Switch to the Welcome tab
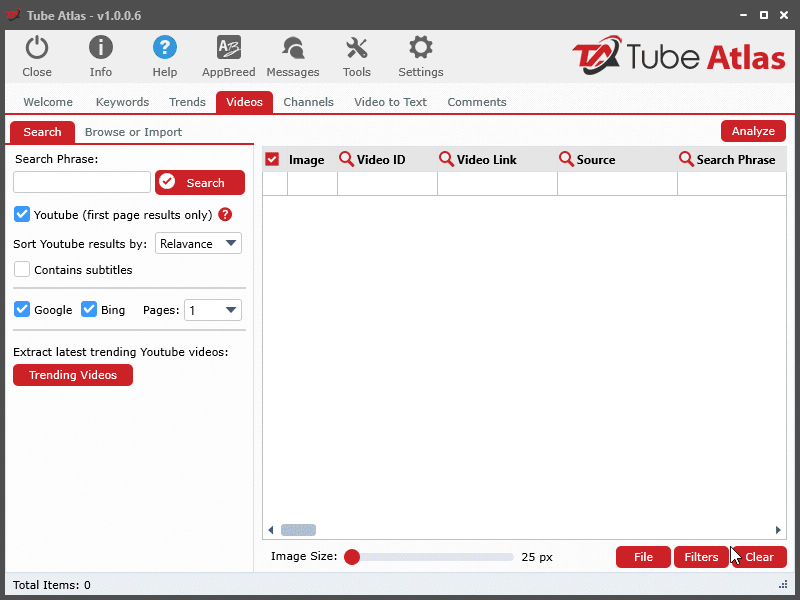The image size is (800, 600). point(48,102)
